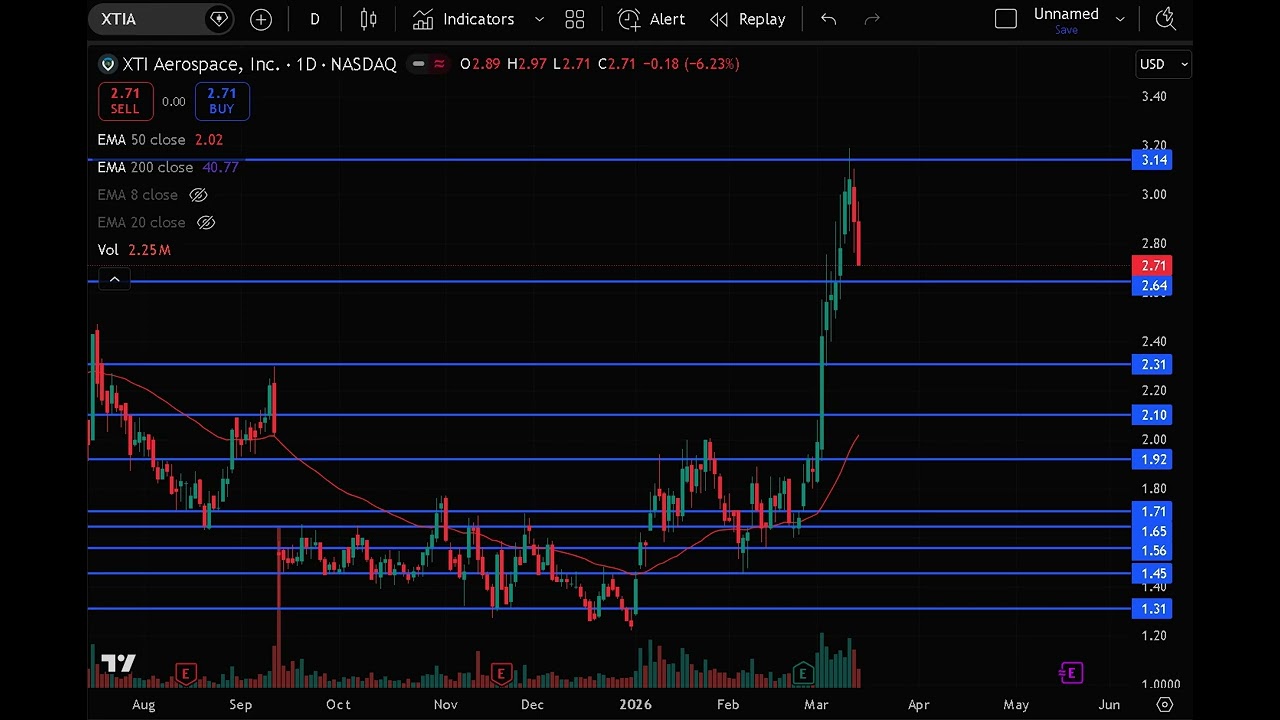Click the 2026 year label on time axis
The height and width of the screenshot is (720, 1280).
tap(635, 704)
